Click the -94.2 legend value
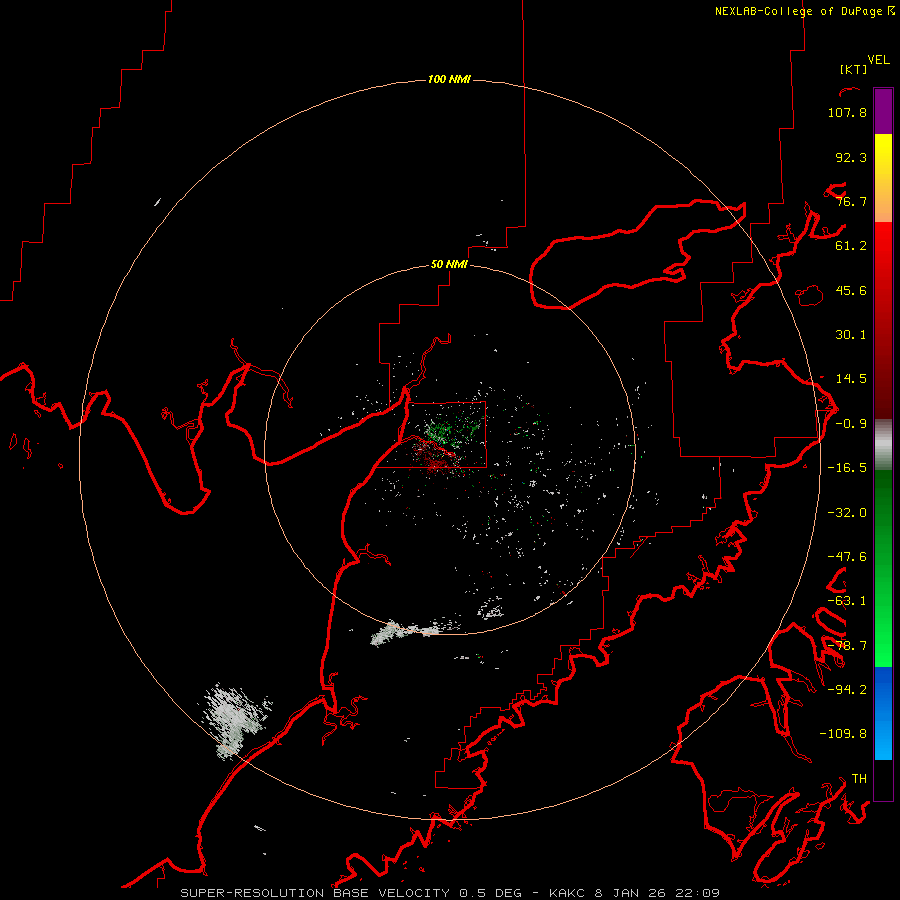Image resolution: width=900 pixels, height=900 pixels. 847,690
